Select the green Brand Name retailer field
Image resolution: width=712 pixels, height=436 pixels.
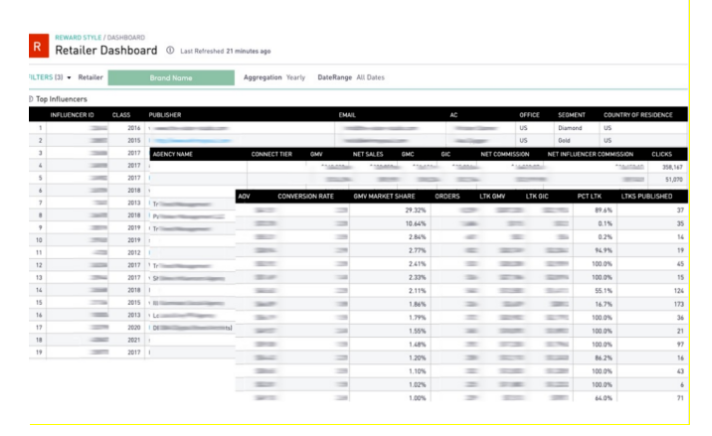click(x=171, y=78)
